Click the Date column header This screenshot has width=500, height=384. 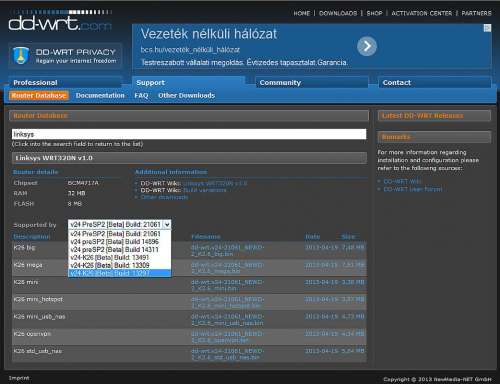(312, 237)
